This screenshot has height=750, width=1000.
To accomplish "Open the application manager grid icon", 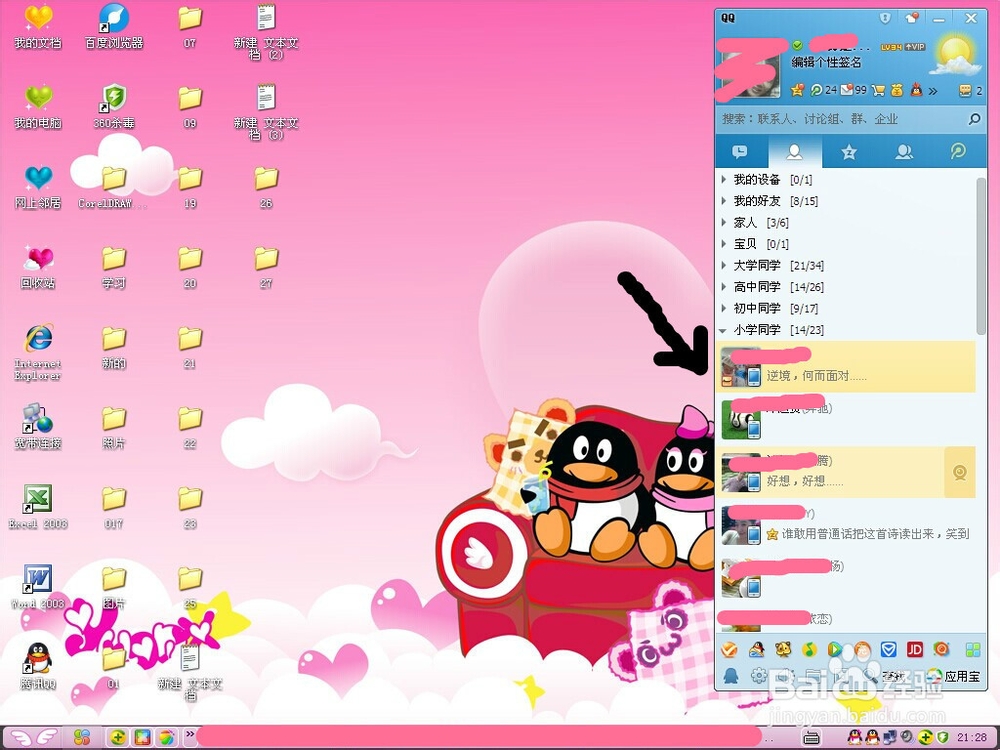I will [x=973, y=650].
